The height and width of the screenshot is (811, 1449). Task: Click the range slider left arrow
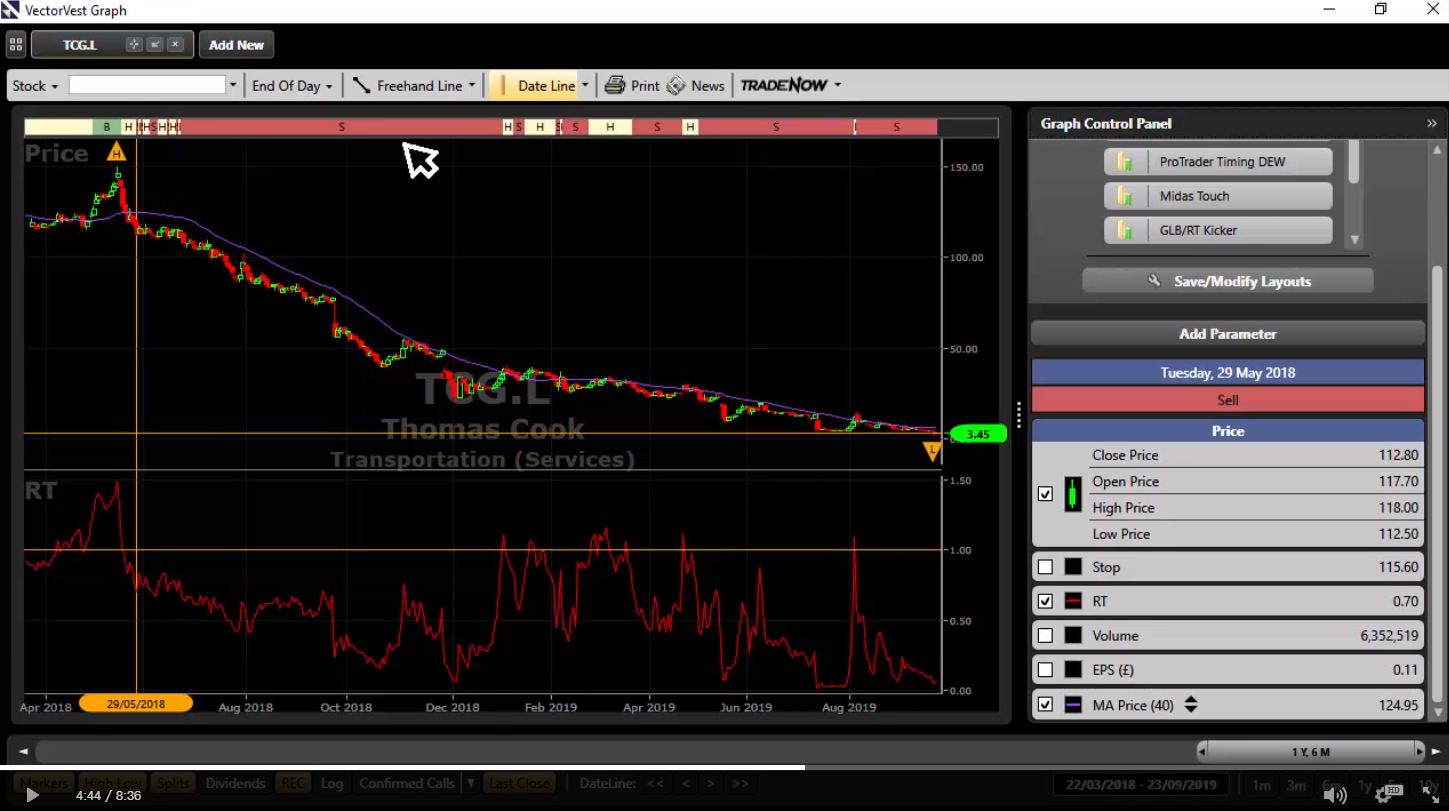tap(1203, 751)
